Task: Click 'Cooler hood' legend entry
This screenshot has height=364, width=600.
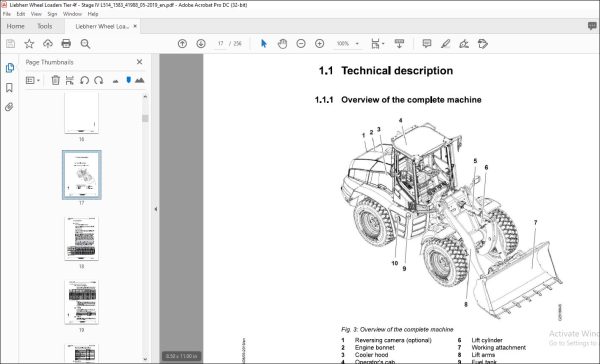Action: [x=371, y=355]
